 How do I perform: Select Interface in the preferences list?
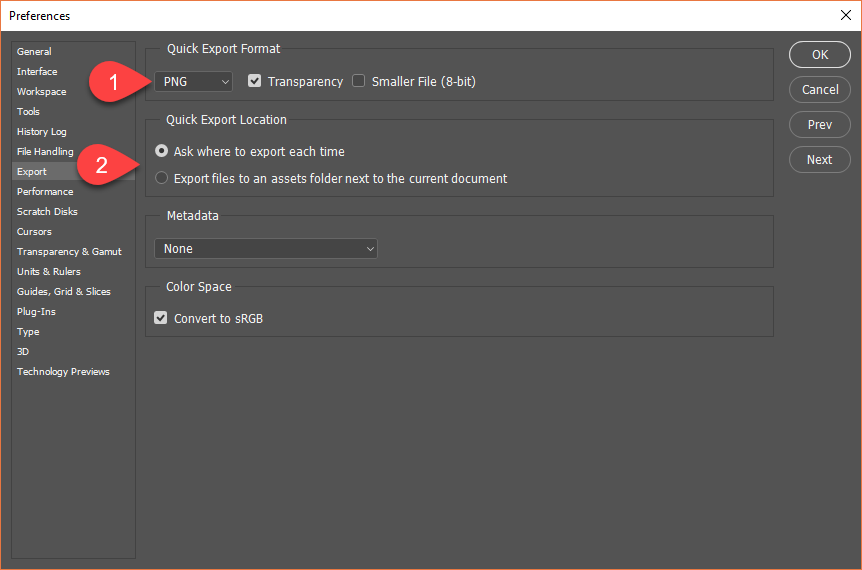[x=37, y=71]
